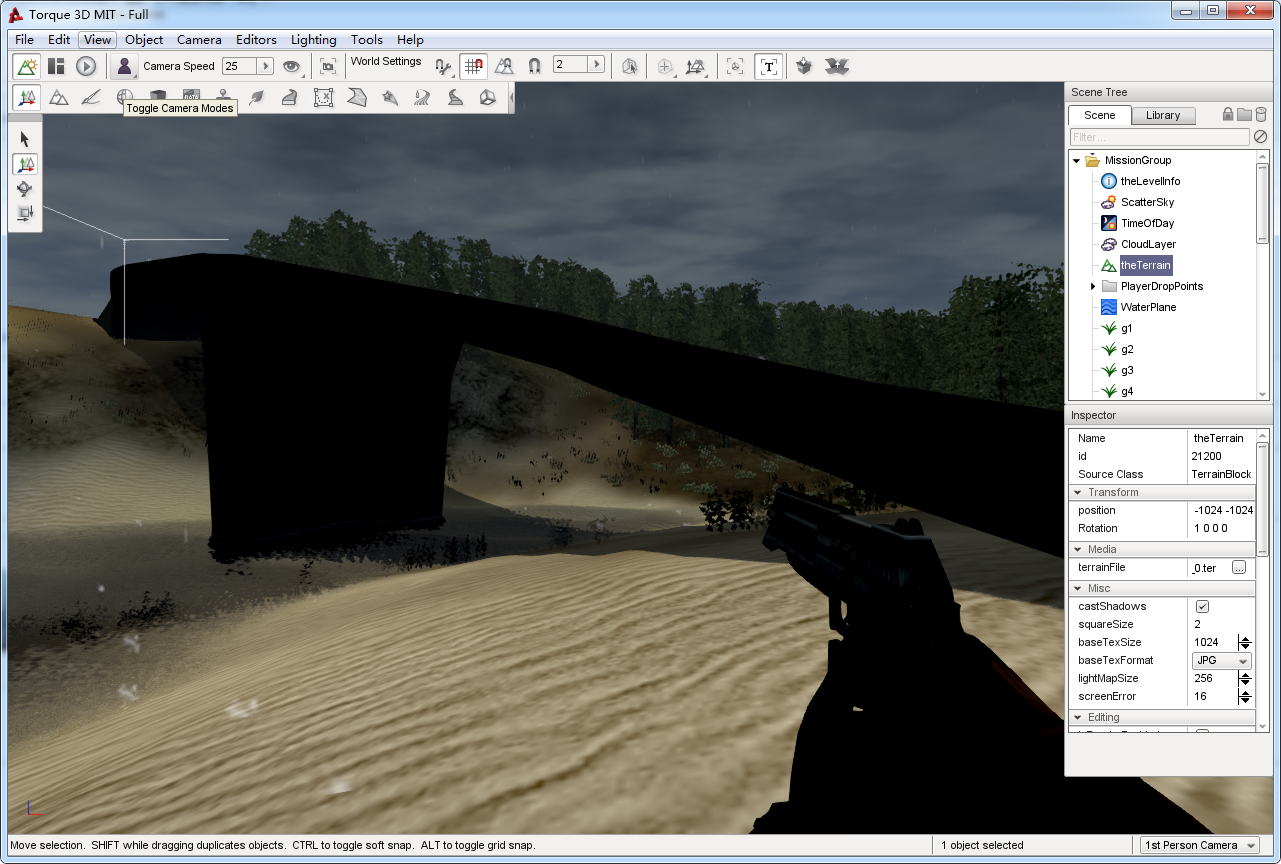Click the lock selection icon in Scene Tree
Image resolution: width=1281 pixels, height=864 pixels.
[x=1228, y=115]
